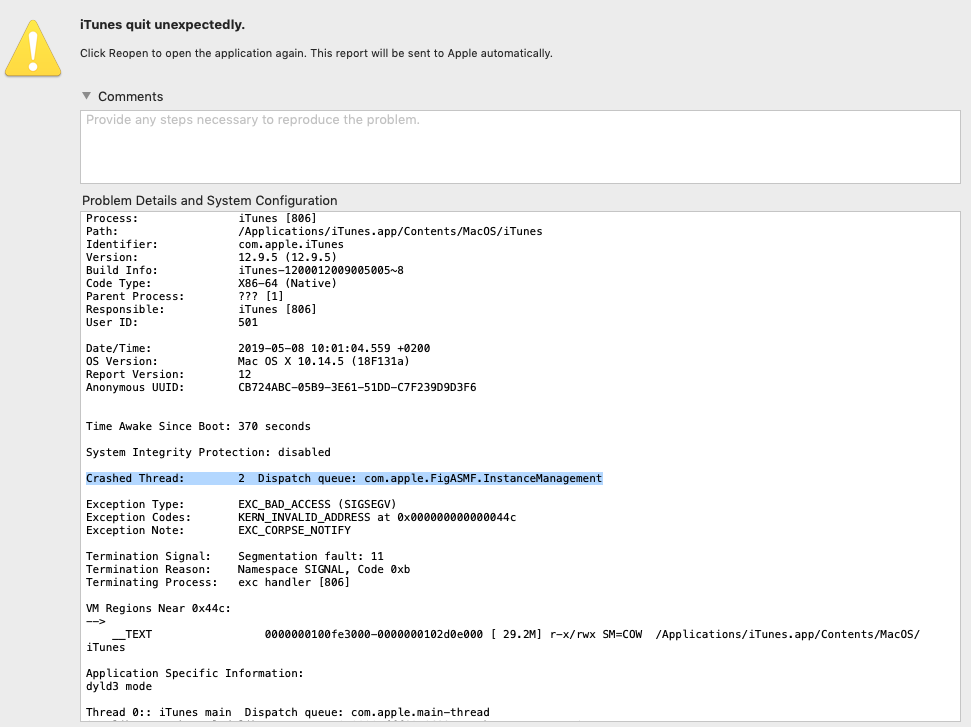Click 'Terminating Process: exc handler [806]' line

pyautogui.click(x=218, y=582)
